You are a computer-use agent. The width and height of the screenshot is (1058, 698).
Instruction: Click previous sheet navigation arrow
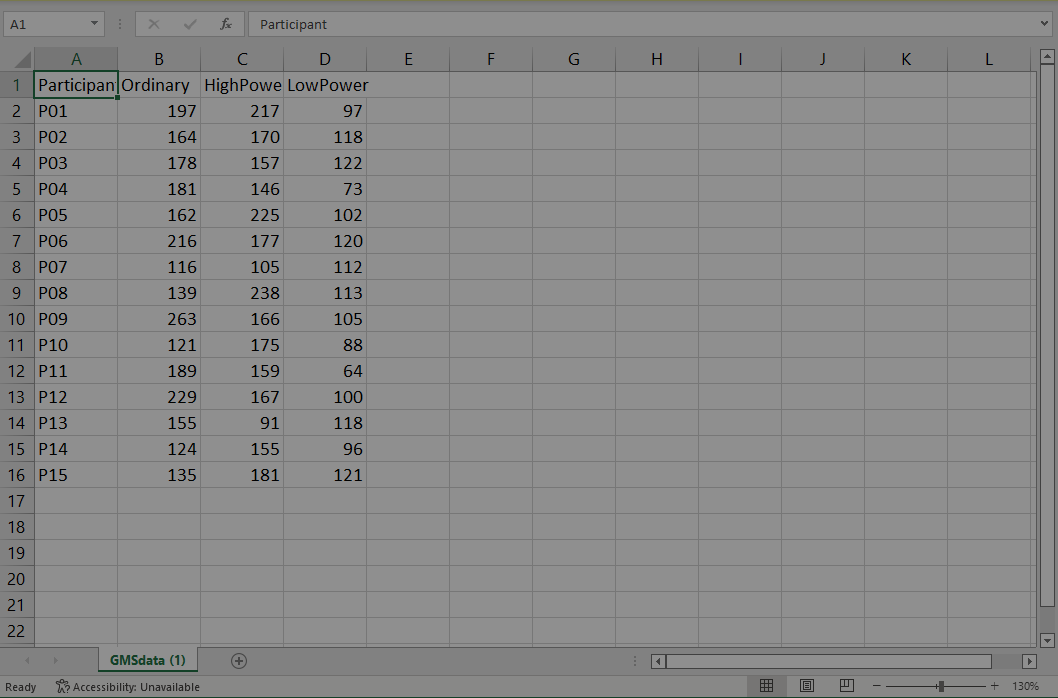point(27,661)
